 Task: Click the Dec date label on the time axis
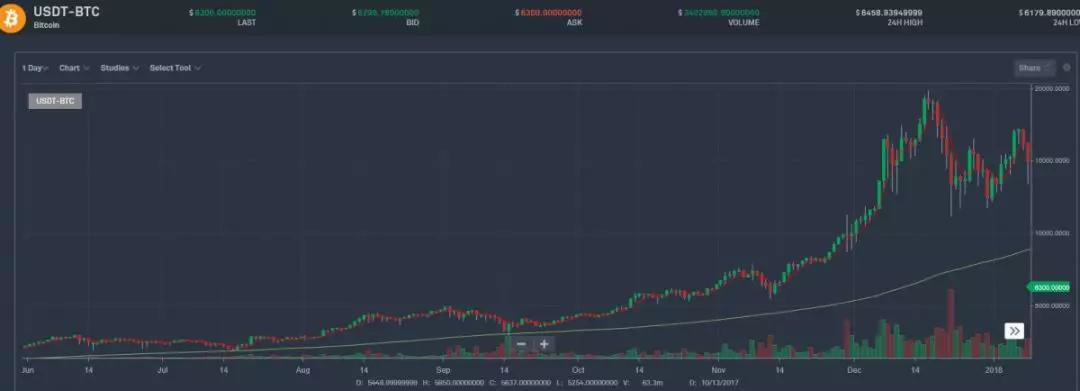click(x=854, y=370)
